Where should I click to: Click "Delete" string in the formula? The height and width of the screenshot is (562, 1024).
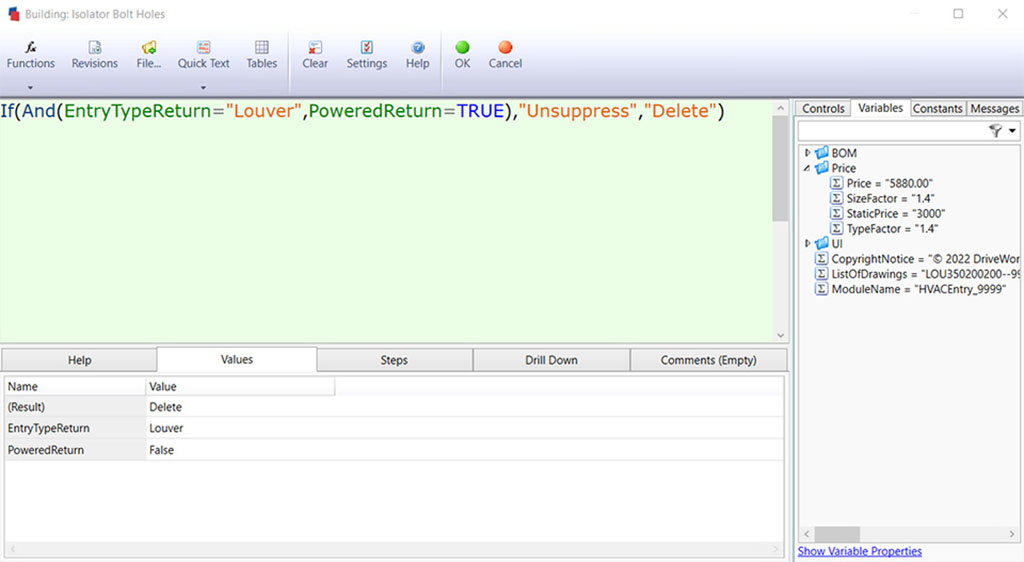(x=680, y=111)
